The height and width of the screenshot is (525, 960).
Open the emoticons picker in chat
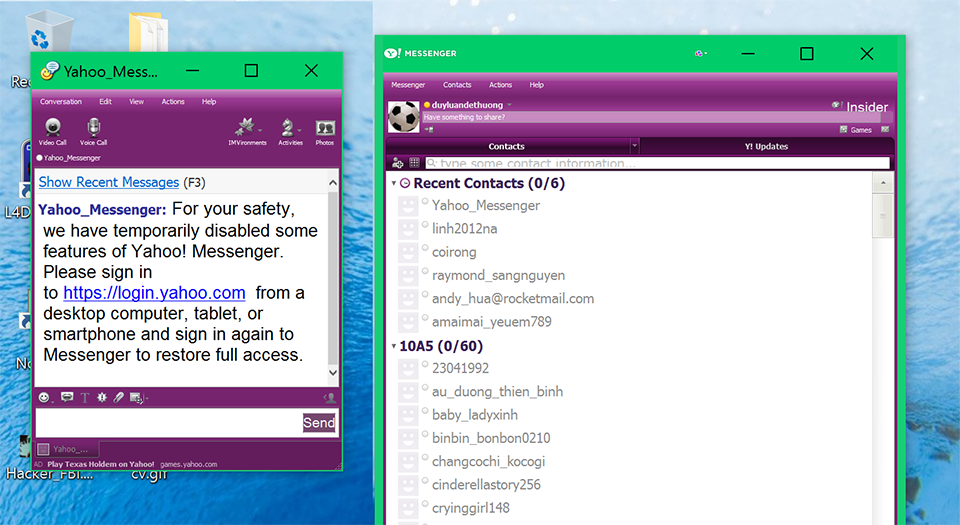tap(43, 397)
